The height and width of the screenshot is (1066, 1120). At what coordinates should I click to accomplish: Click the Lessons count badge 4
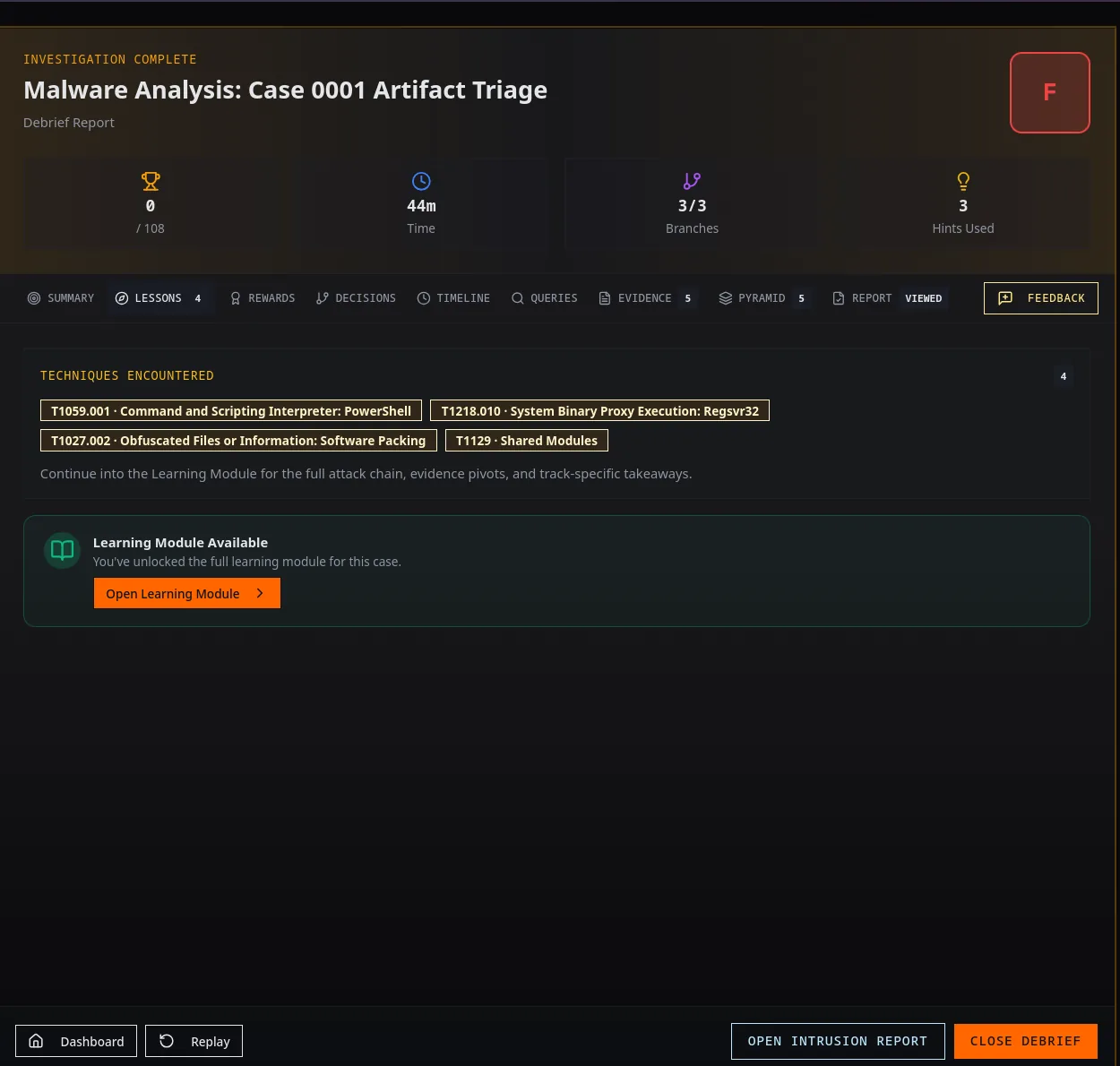pyautogui.click(x=198, y=298)
